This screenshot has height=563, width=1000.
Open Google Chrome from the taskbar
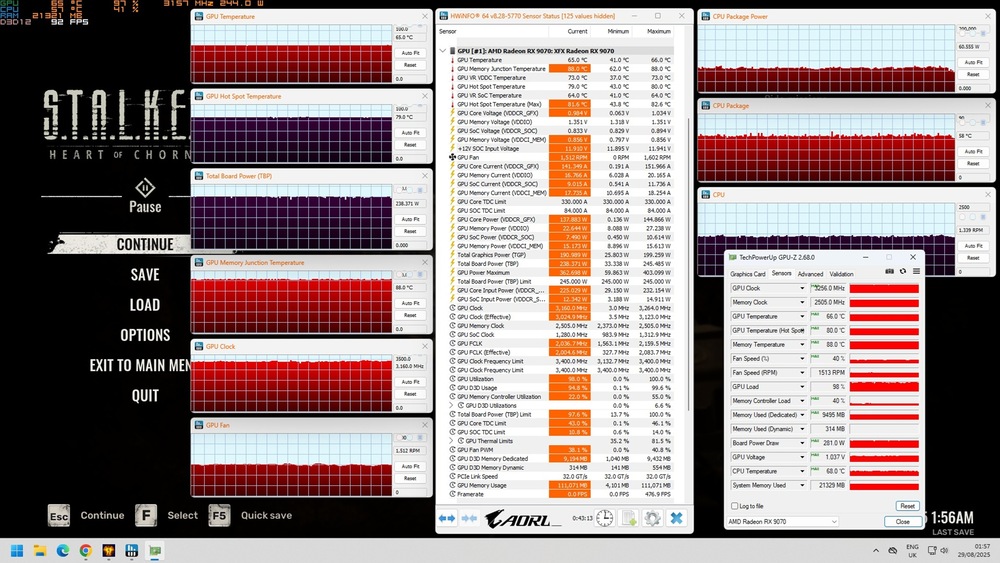click(85, 550)
